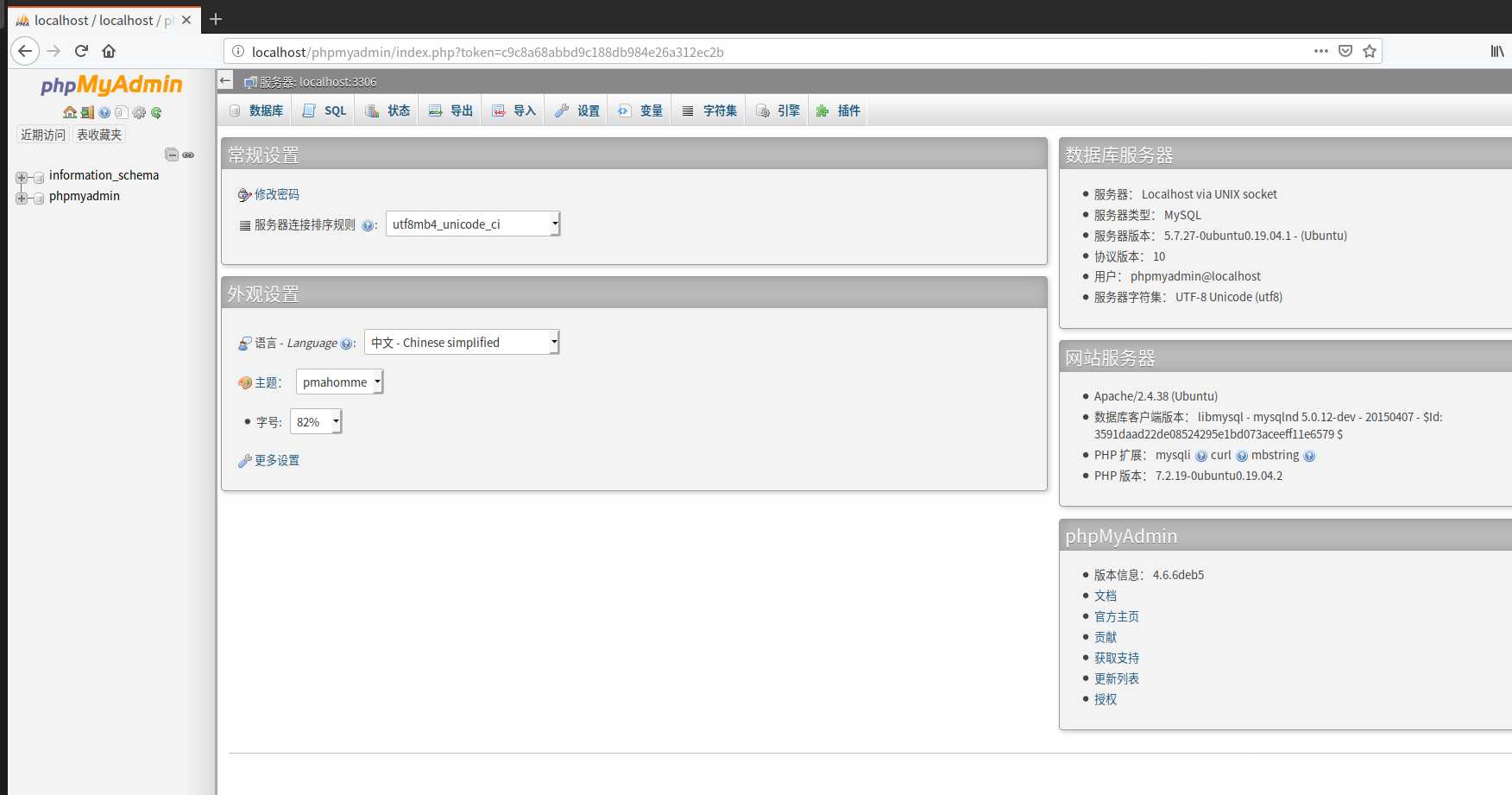Open the font size dropdown showing 82%
The width and height of the screenshot is (1512, 795).
[316, 421]
